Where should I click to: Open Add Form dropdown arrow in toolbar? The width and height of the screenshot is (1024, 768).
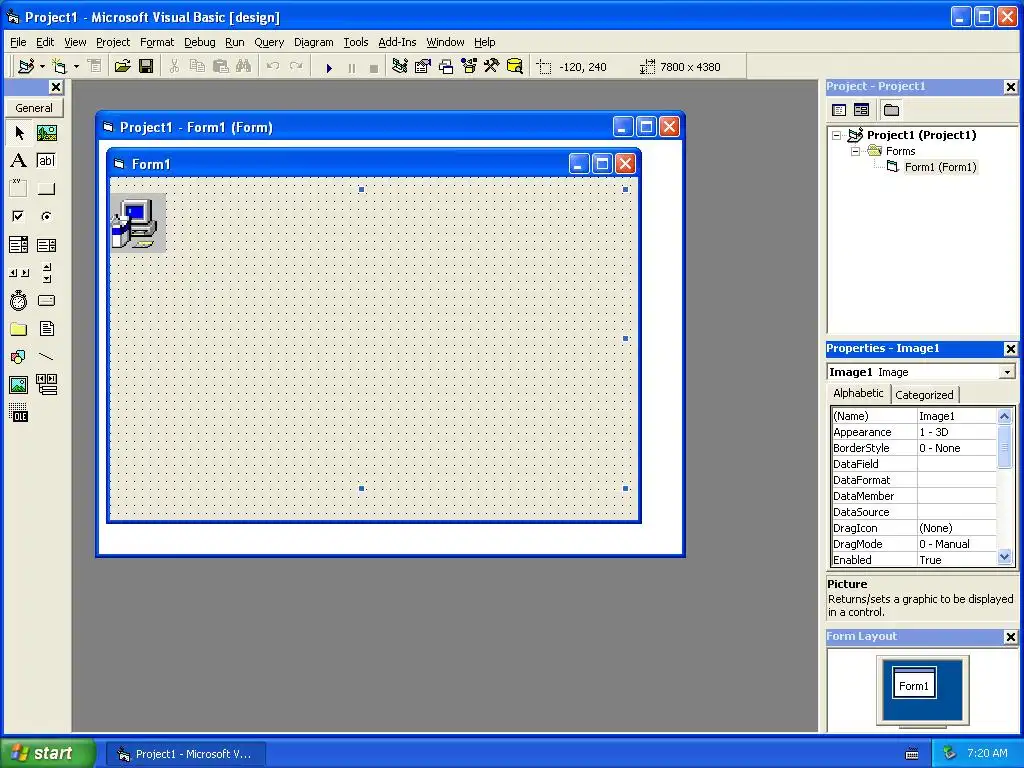tap(76, 67)
